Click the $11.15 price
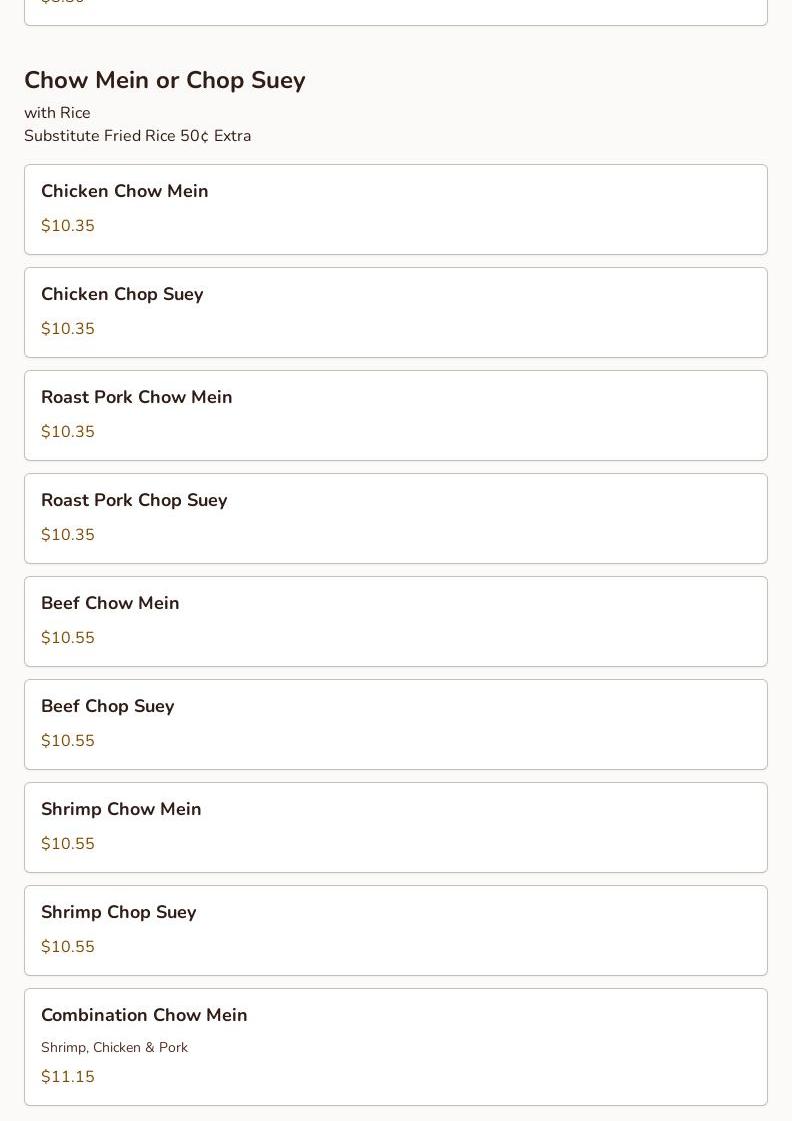Image resolution: width=792 pixels, height=1121 pixels. click(68, 1077)
